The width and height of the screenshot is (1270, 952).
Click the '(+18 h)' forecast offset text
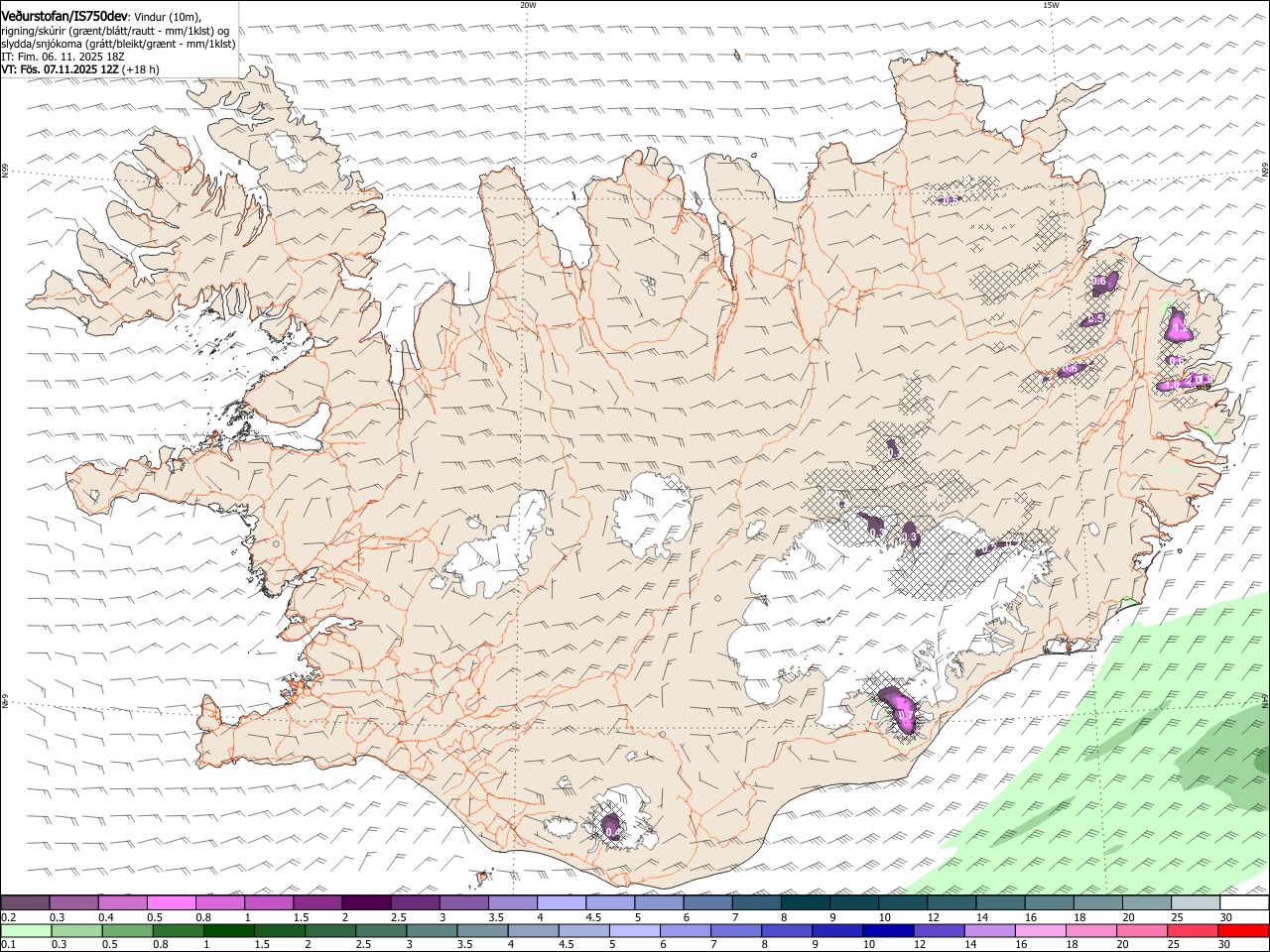[x=141, y=69]
